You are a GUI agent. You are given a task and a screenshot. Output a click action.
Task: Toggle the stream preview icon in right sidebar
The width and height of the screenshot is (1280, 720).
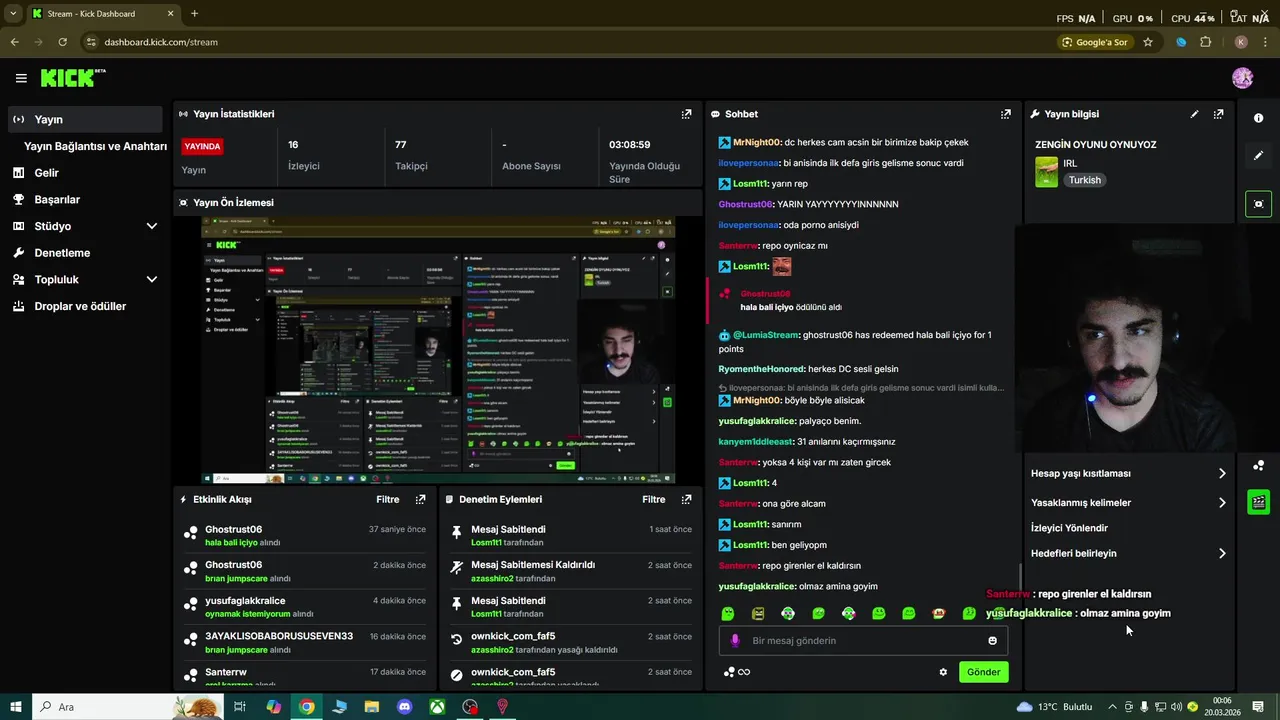click(x=1258, y=204)
